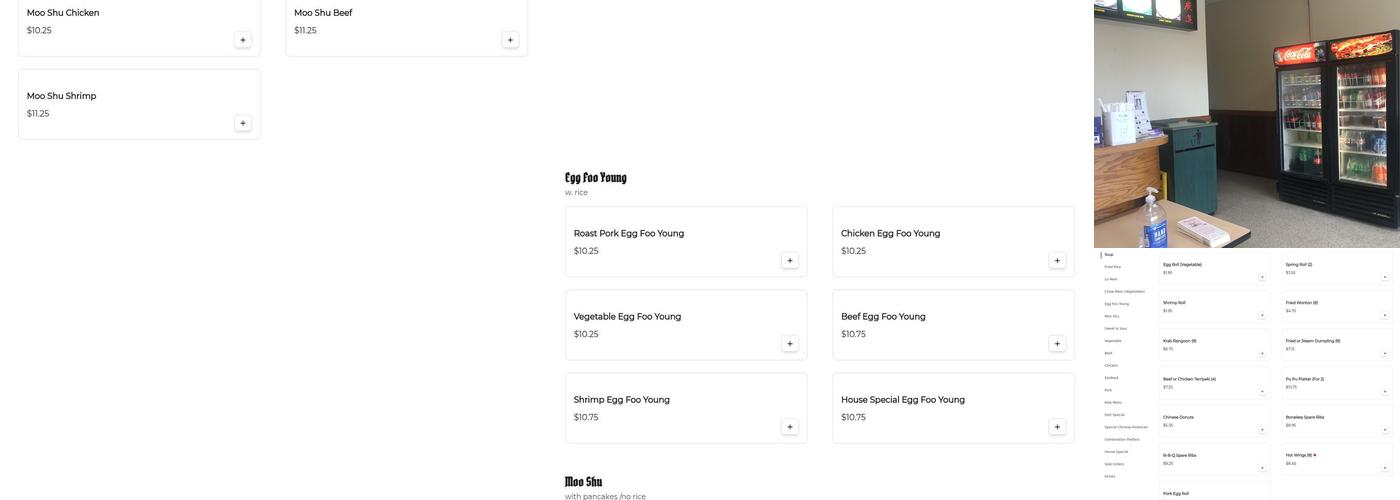Screen dimensions: 1400x500
Task: Add Moo Shu Shrimp with plus icon
Action: click(x=243, y=123)
